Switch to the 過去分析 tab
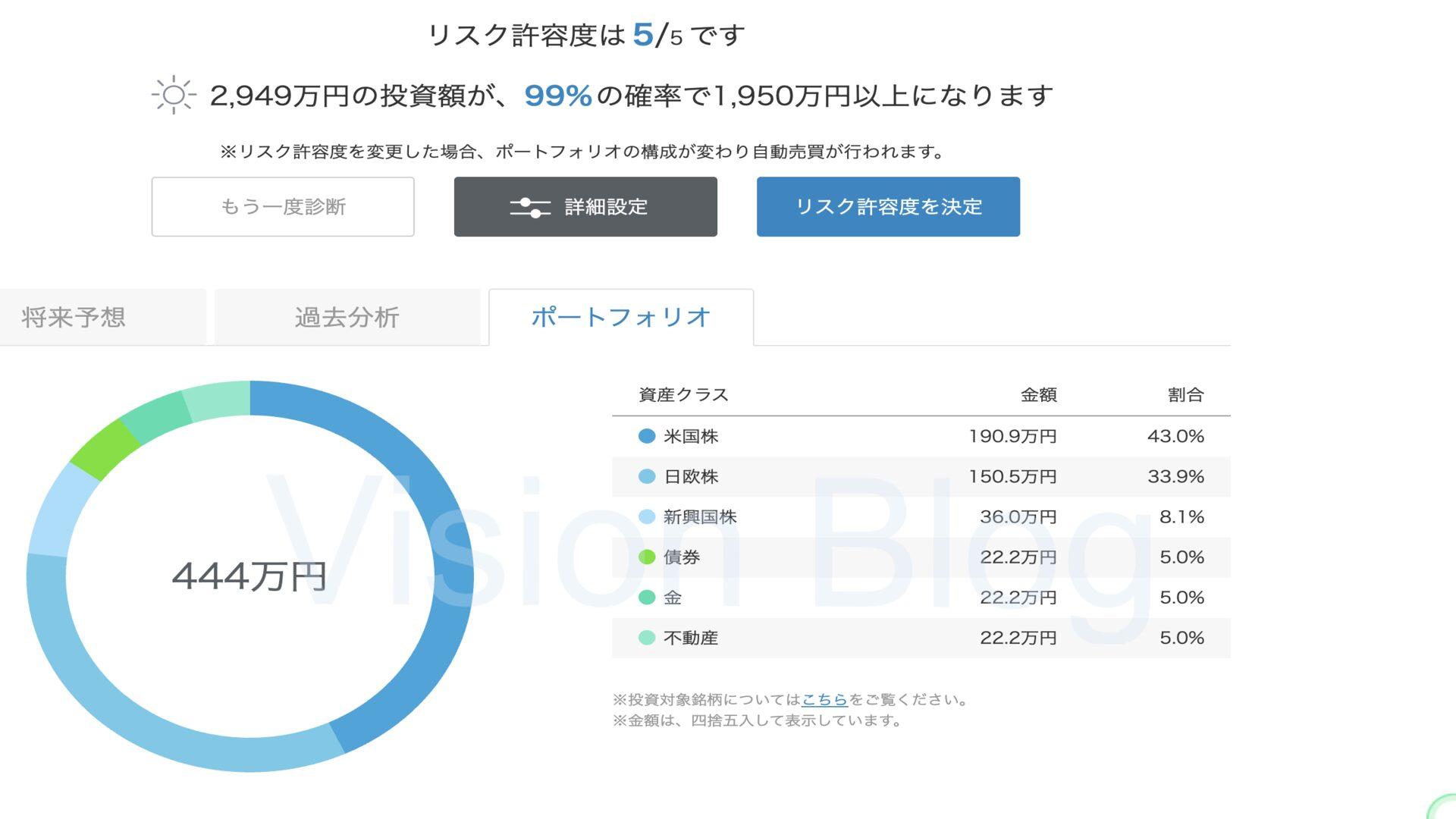The image size is (1456, 819). pos(347,317)
